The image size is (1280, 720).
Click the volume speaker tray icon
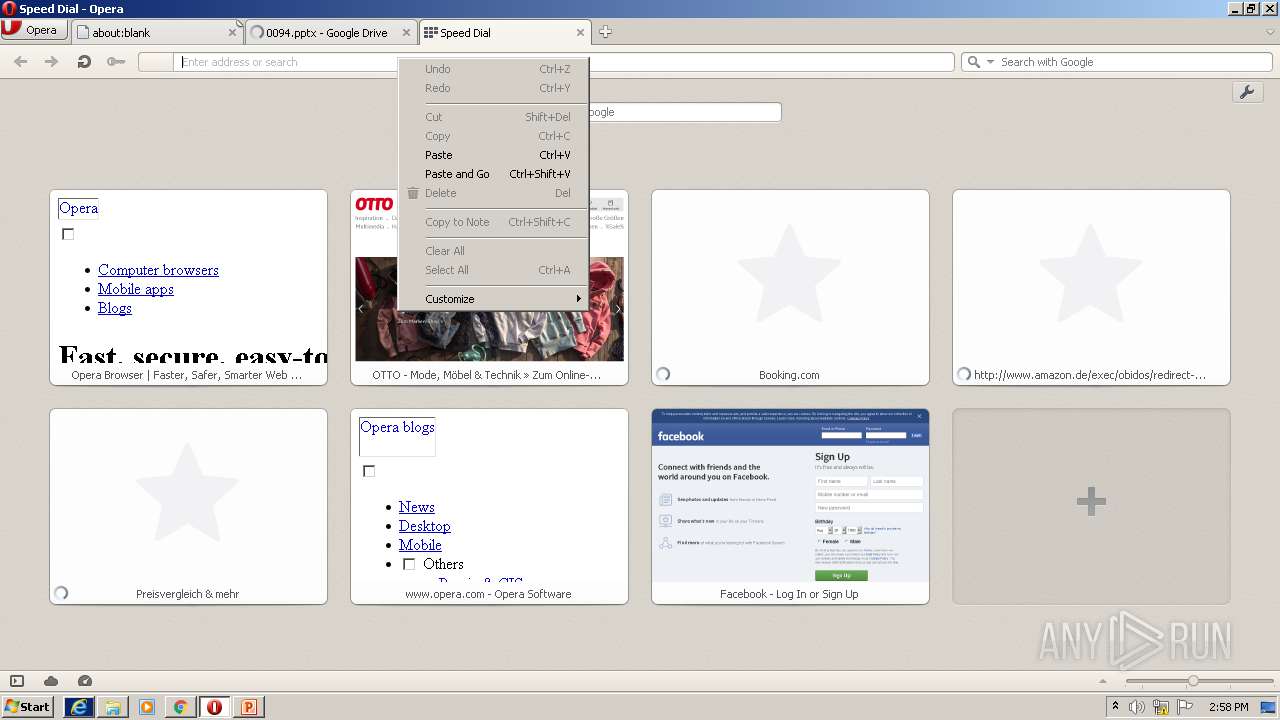point(1137,707)
